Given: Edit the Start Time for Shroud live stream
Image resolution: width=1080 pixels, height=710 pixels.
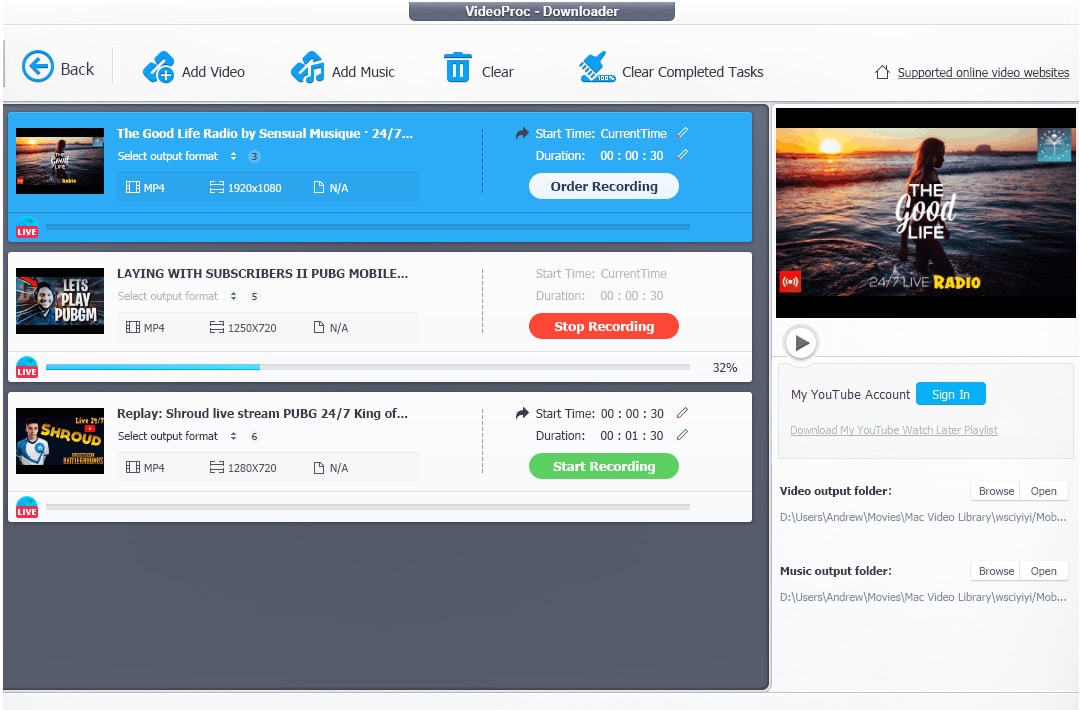Looking at the screenshot, I should tap(682, 413).
